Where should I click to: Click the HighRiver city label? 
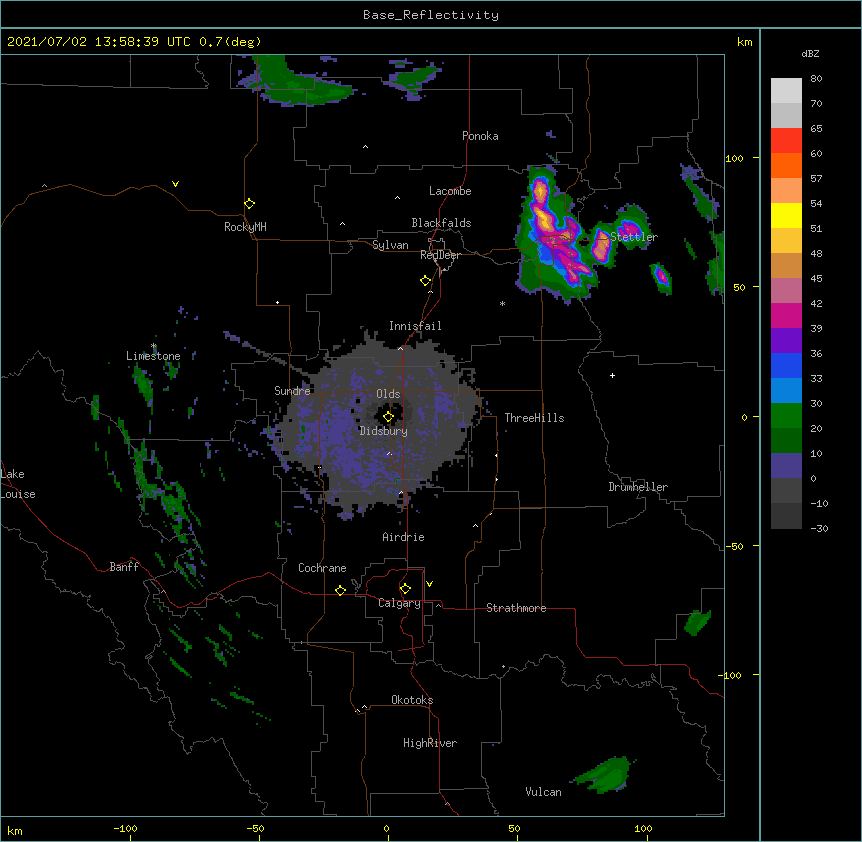coord(430,743)
